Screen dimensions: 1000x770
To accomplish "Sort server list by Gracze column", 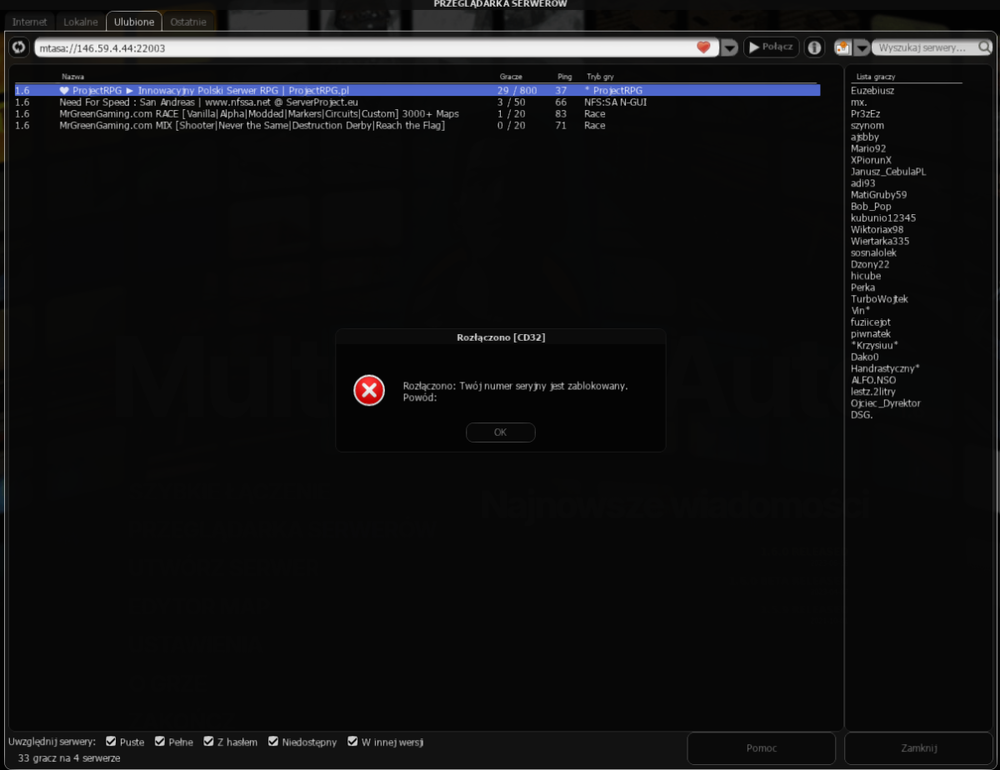I will (511, 77).
